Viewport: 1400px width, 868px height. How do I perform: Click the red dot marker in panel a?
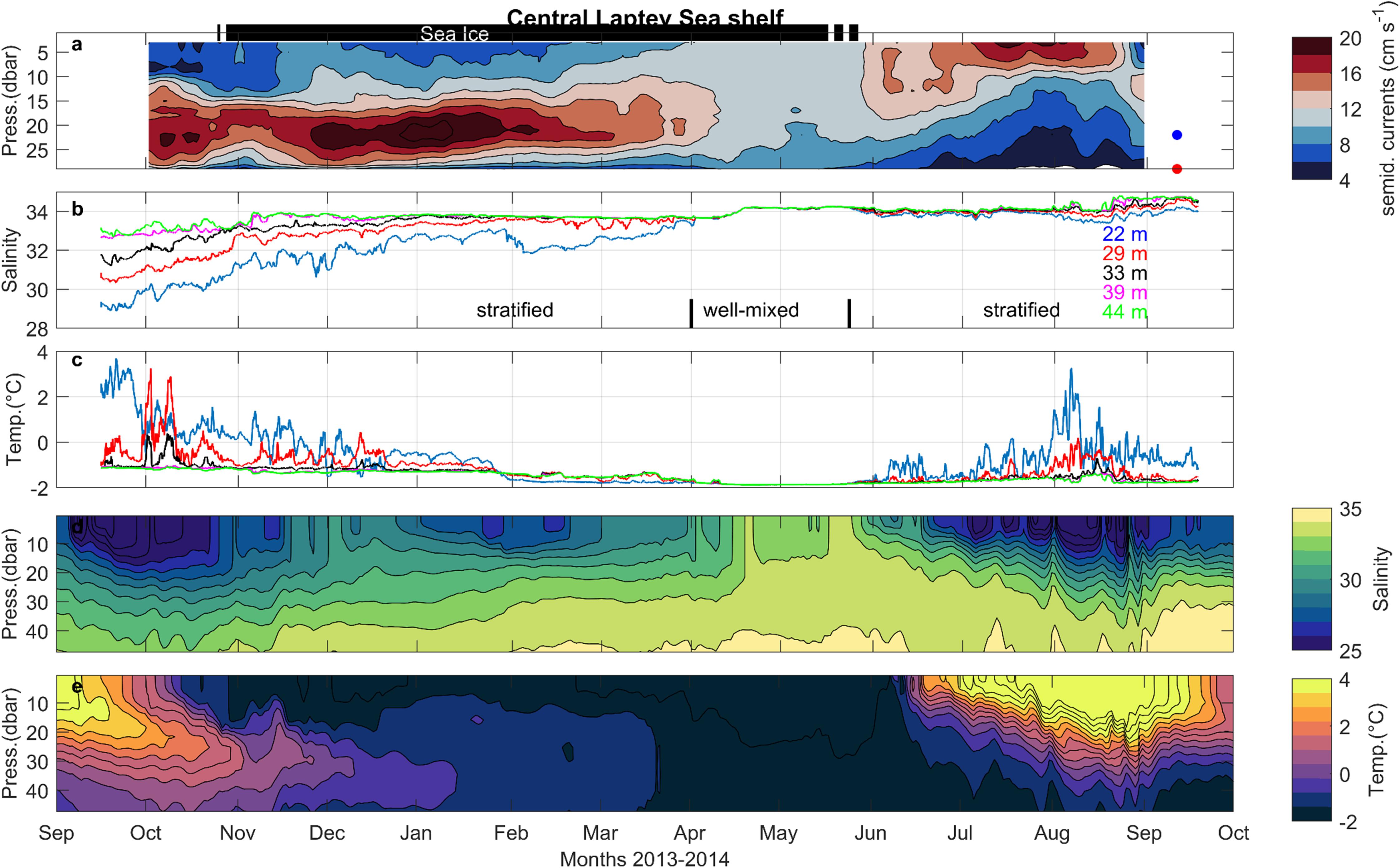(x=1177, y=169)
